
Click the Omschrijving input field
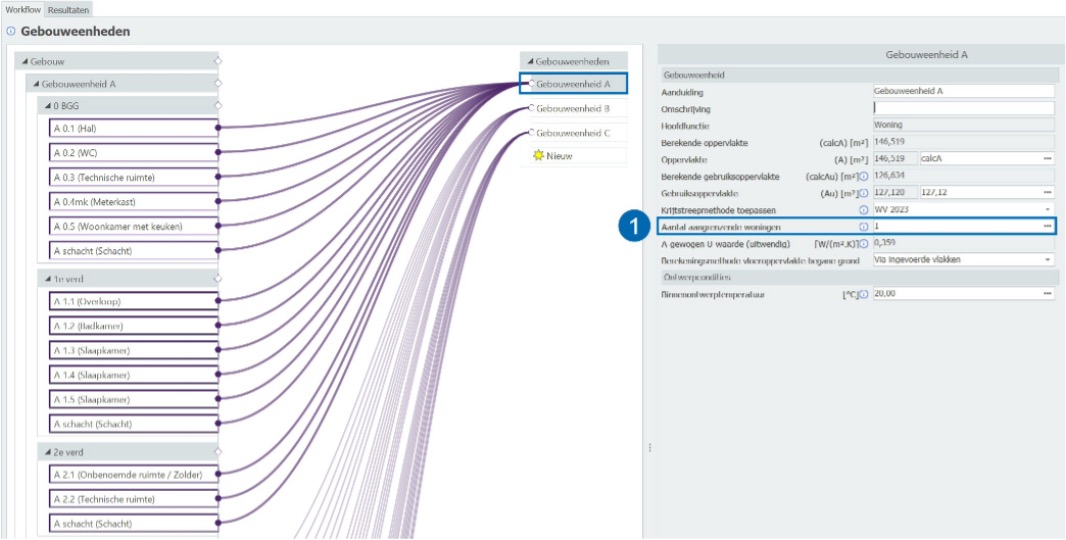963,108
